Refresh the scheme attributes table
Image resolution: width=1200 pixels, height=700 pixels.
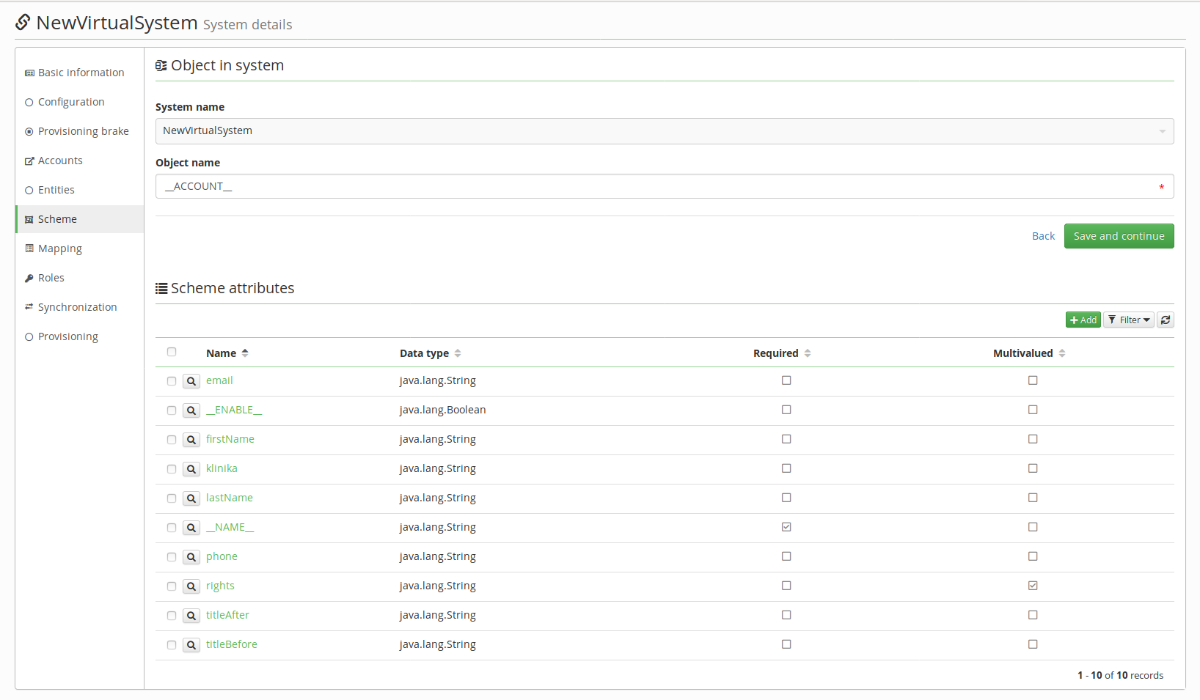point(1166,320)
